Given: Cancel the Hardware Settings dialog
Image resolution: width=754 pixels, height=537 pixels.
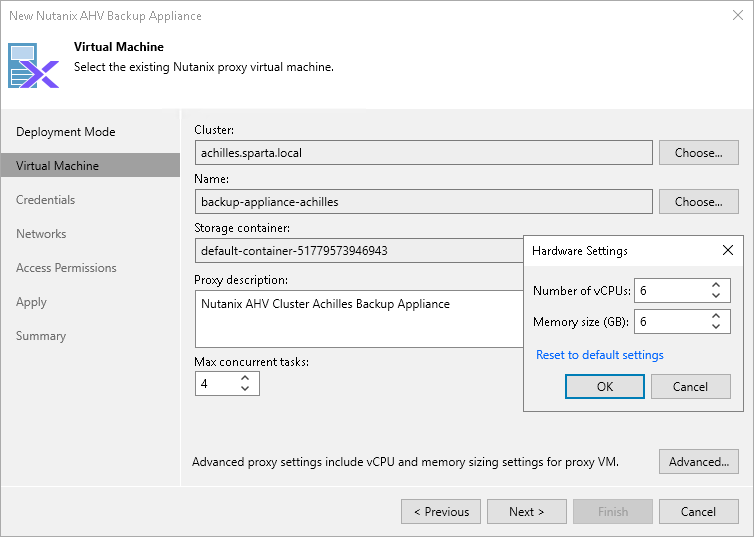Looking at the screenshot, I should point(690,387).
